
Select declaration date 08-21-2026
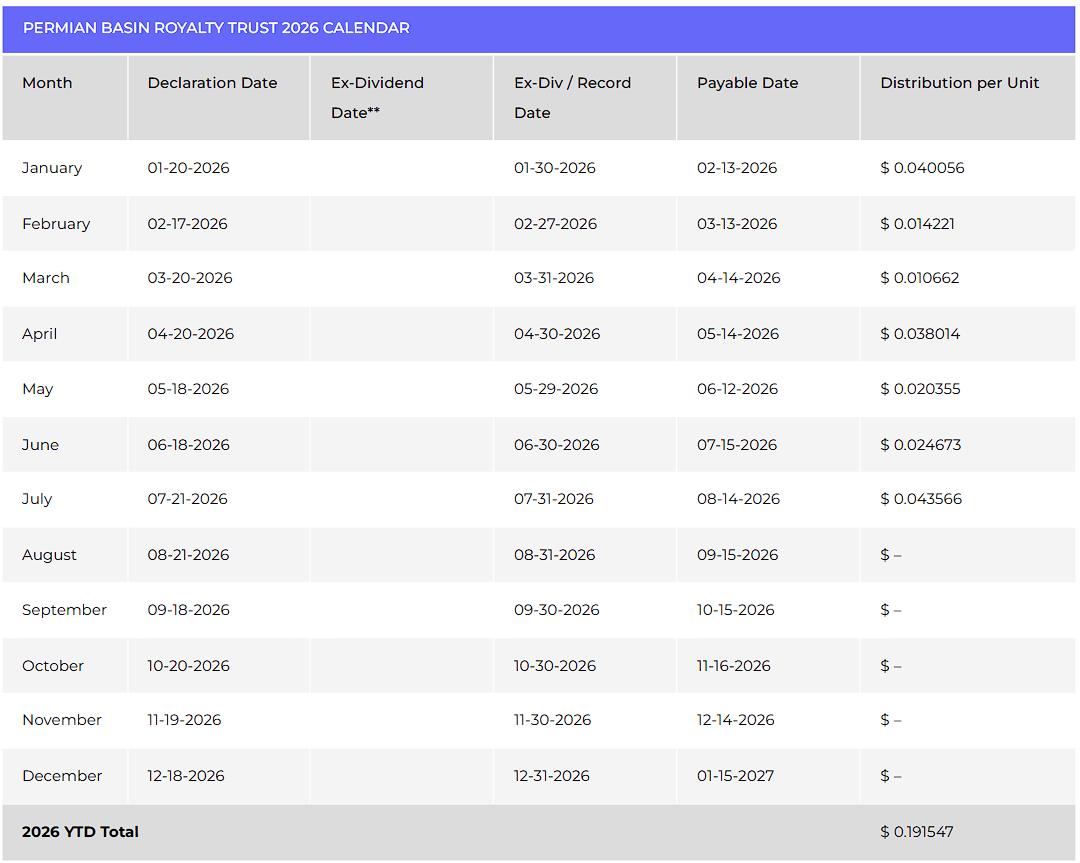click(188, 555)
